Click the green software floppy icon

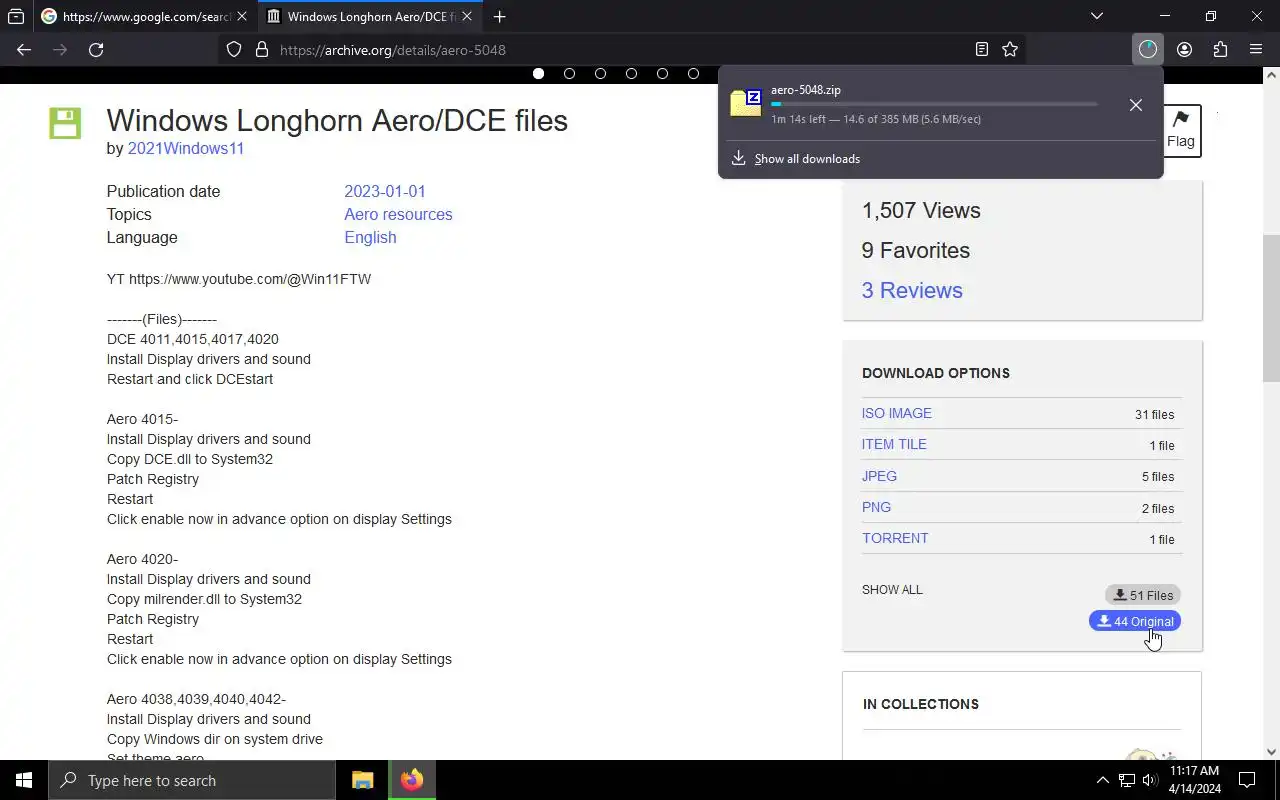point(65,124)
